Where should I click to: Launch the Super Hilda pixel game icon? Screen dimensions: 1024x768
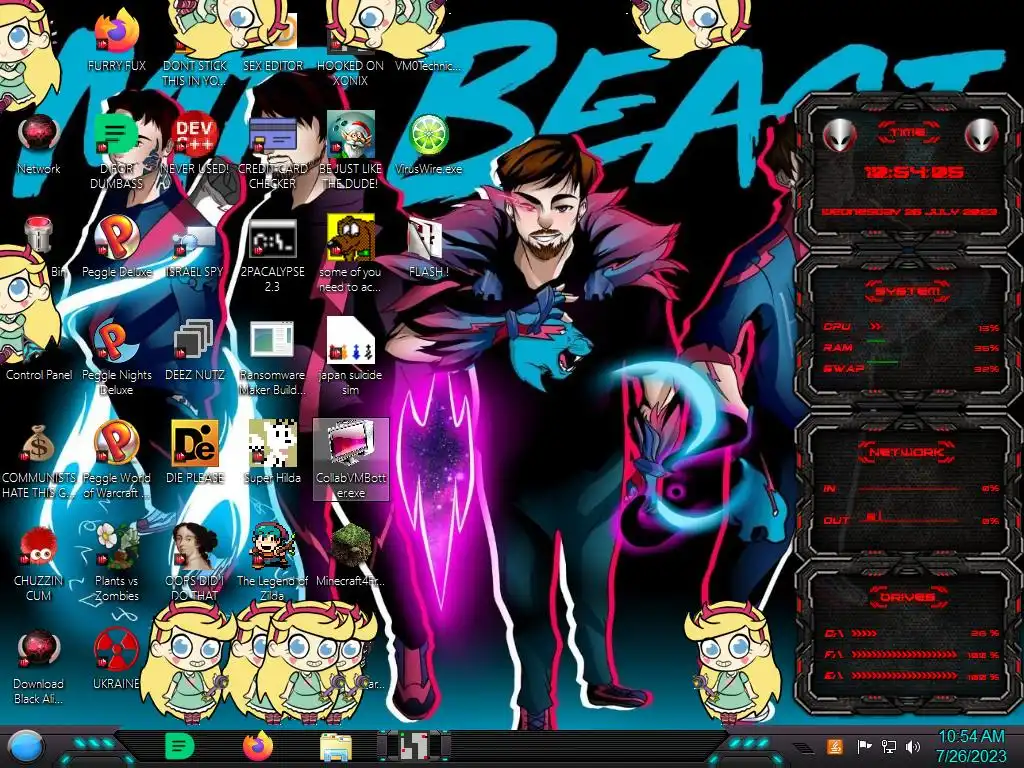click(272, 443)
